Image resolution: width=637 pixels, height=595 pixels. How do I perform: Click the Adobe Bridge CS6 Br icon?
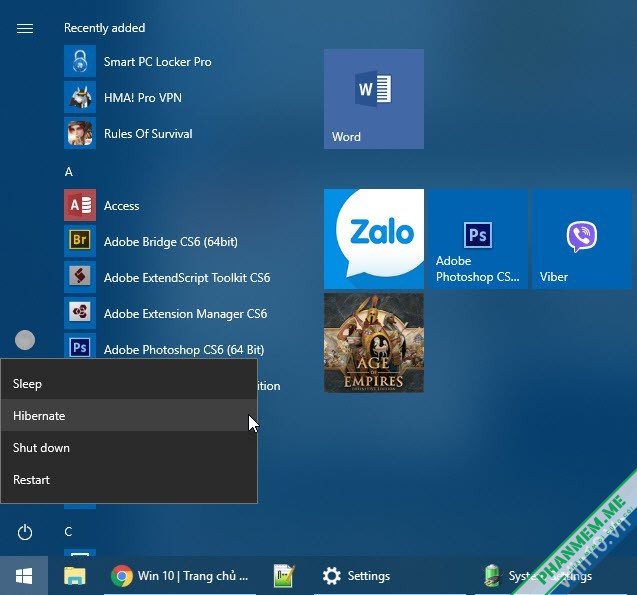point(80,241)
